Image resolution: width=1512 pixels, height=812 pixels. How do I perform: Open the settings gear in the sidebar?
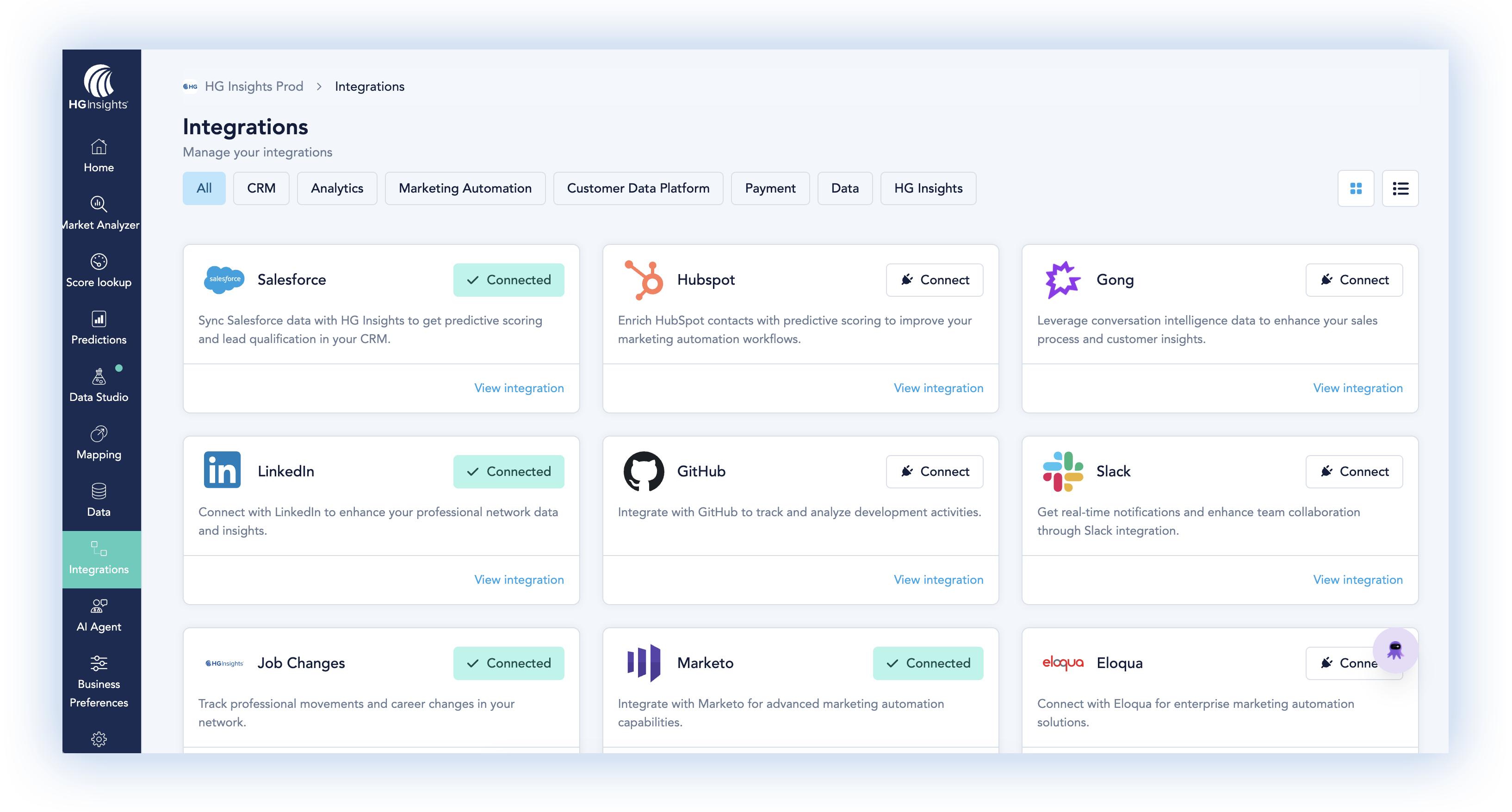pyautogui.click(x=99, y=738)
